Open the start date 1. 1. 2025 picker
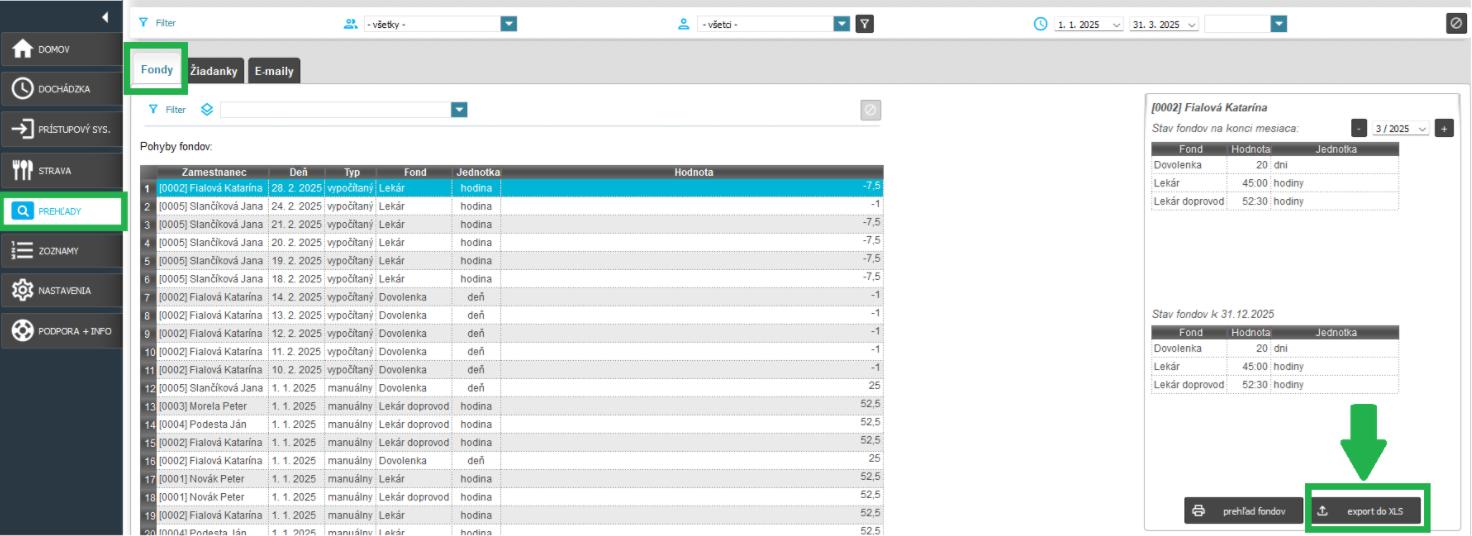The height and width of the screenshot is (536, 1472). point(1090,24)
